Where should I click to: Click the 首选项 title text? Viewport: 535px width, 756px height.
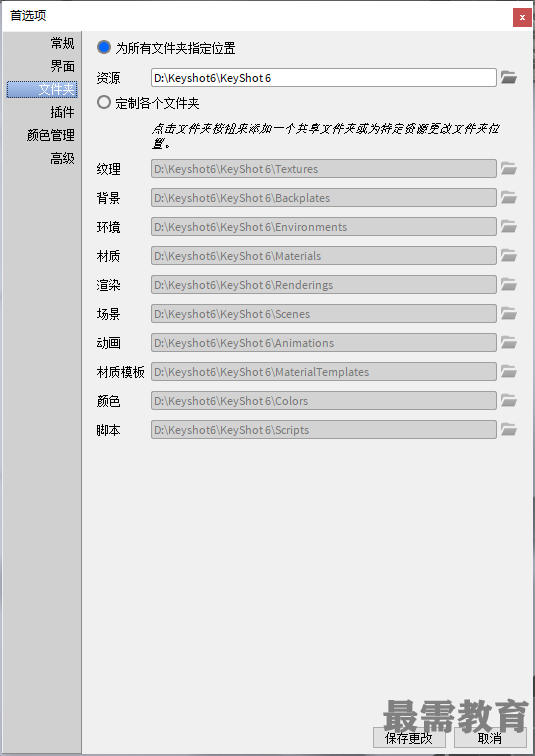point(28,16)
